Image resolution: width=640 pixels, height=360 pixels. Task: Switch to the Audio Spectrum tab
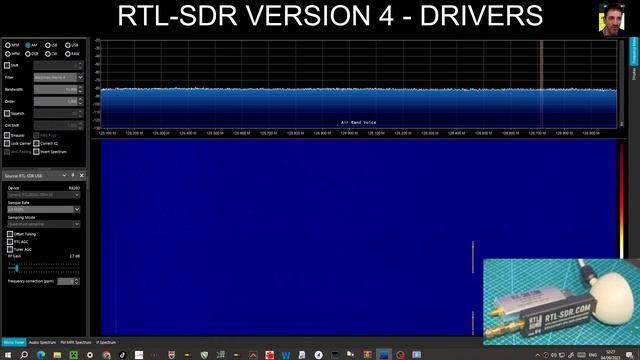[42, 342]
